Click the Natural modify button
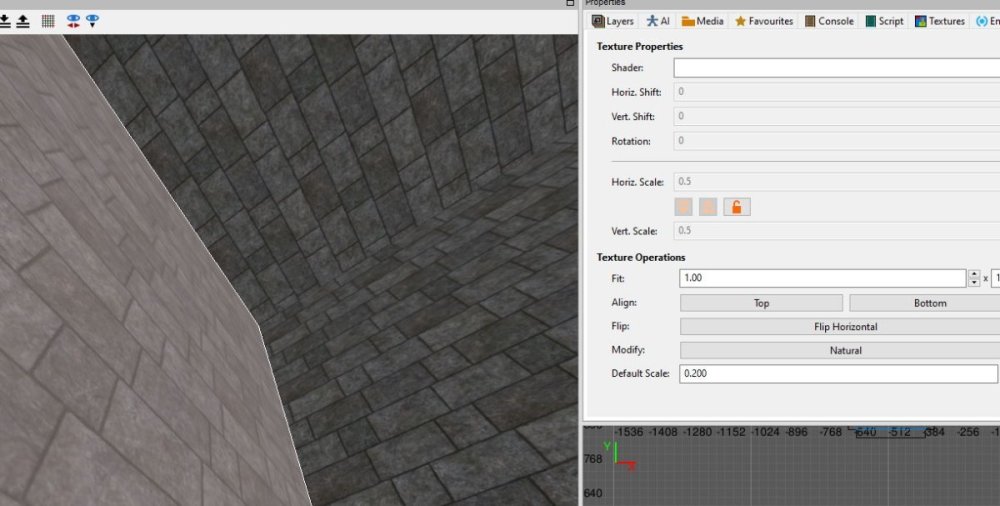Viewport: 1000px width, 506px height. tap(840, 350)
